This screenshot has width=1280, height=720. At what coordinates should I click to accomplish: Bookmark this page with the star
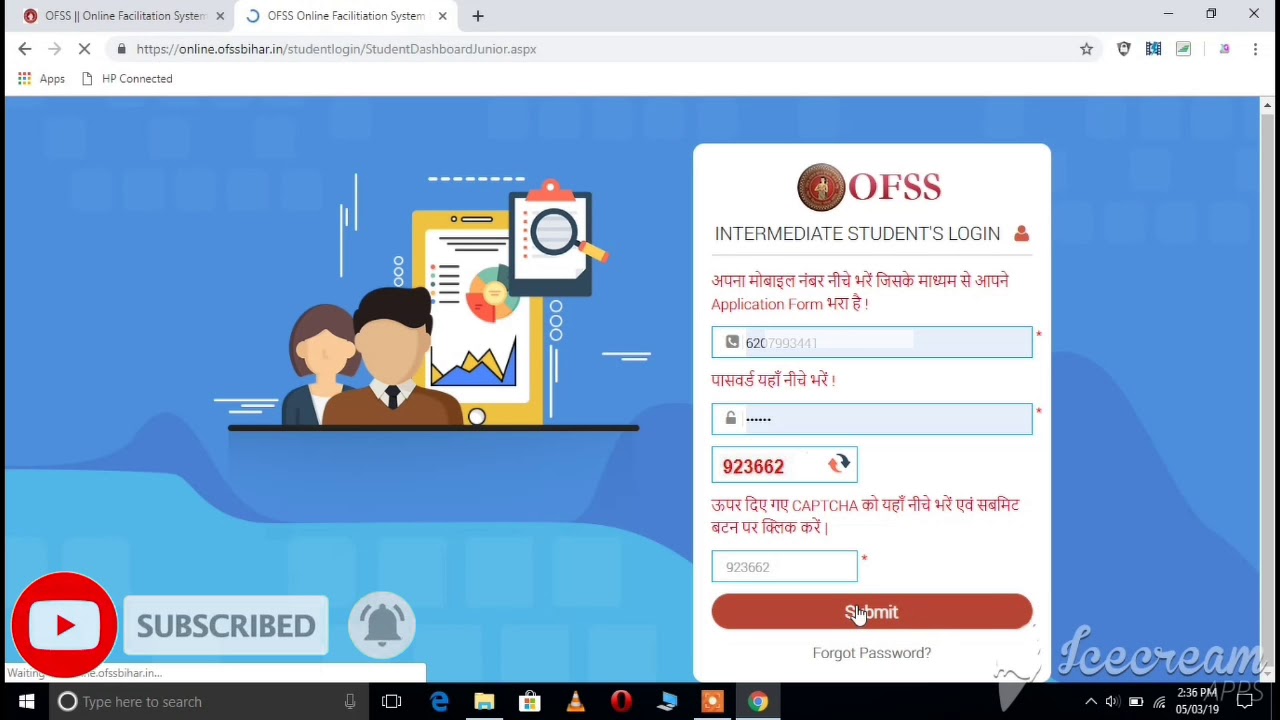1086,49
